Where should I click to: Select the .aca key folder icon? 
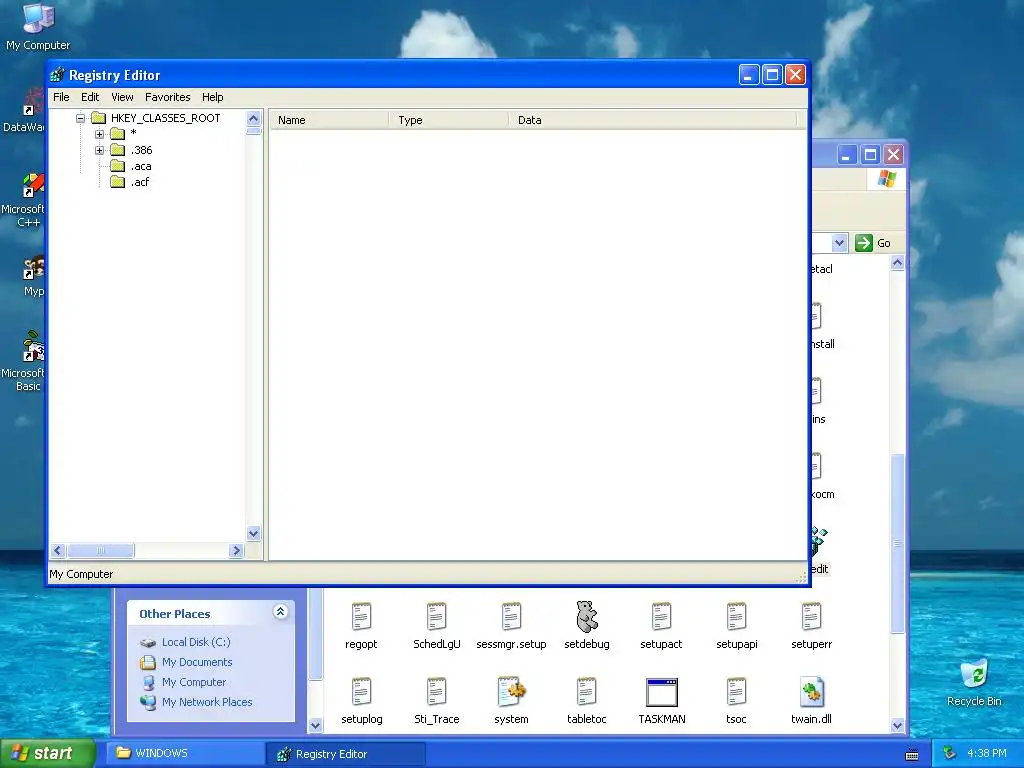click(x=118, y=166)
